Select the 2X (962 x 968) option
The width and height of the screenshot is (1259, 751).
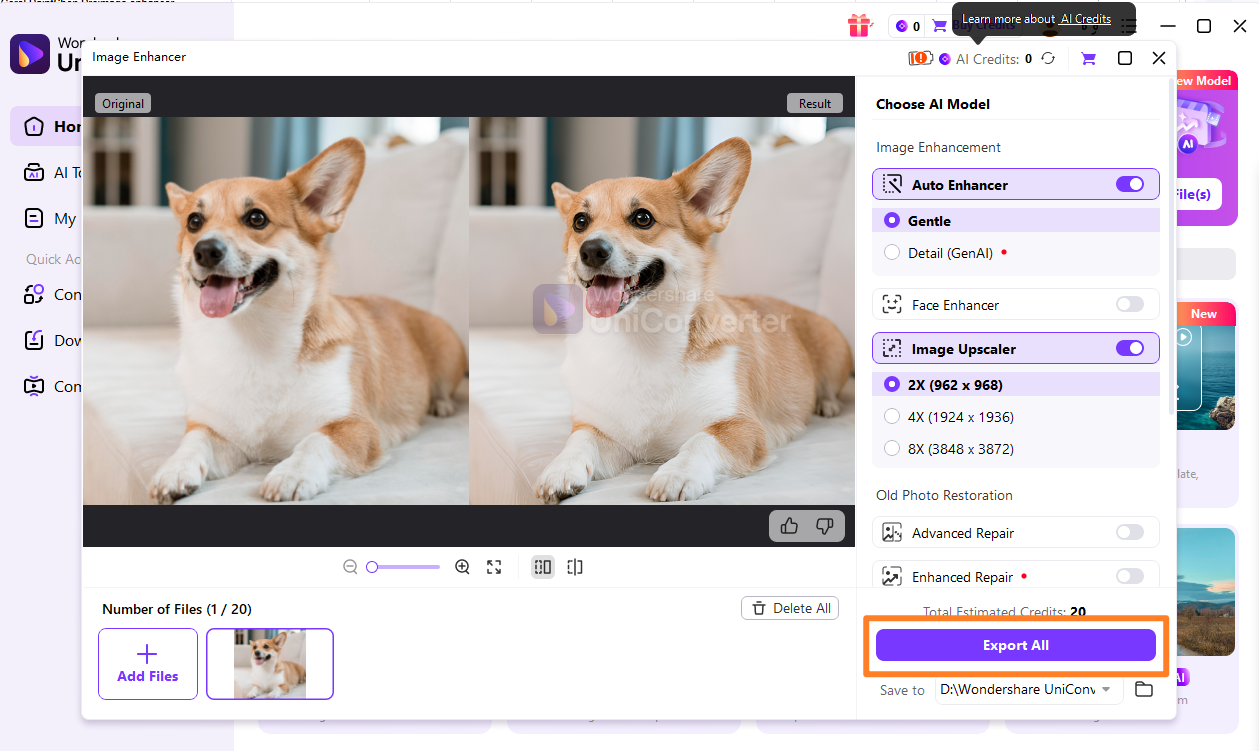pyautogui.click(x=892, y=385)
